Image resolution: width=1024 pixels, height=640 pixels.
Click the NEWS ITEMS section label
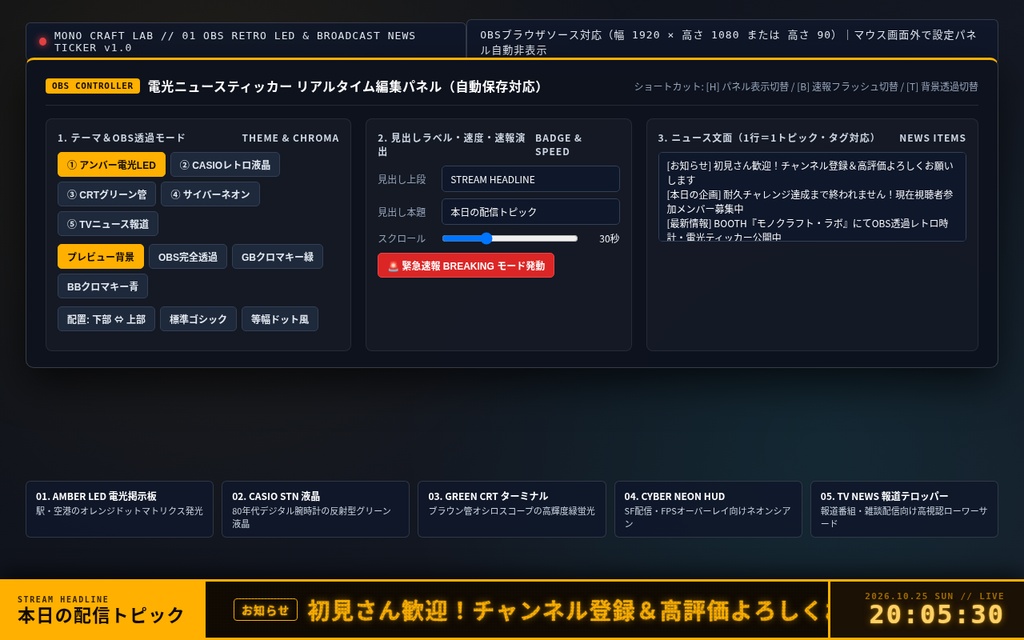(x=932, y=138)
